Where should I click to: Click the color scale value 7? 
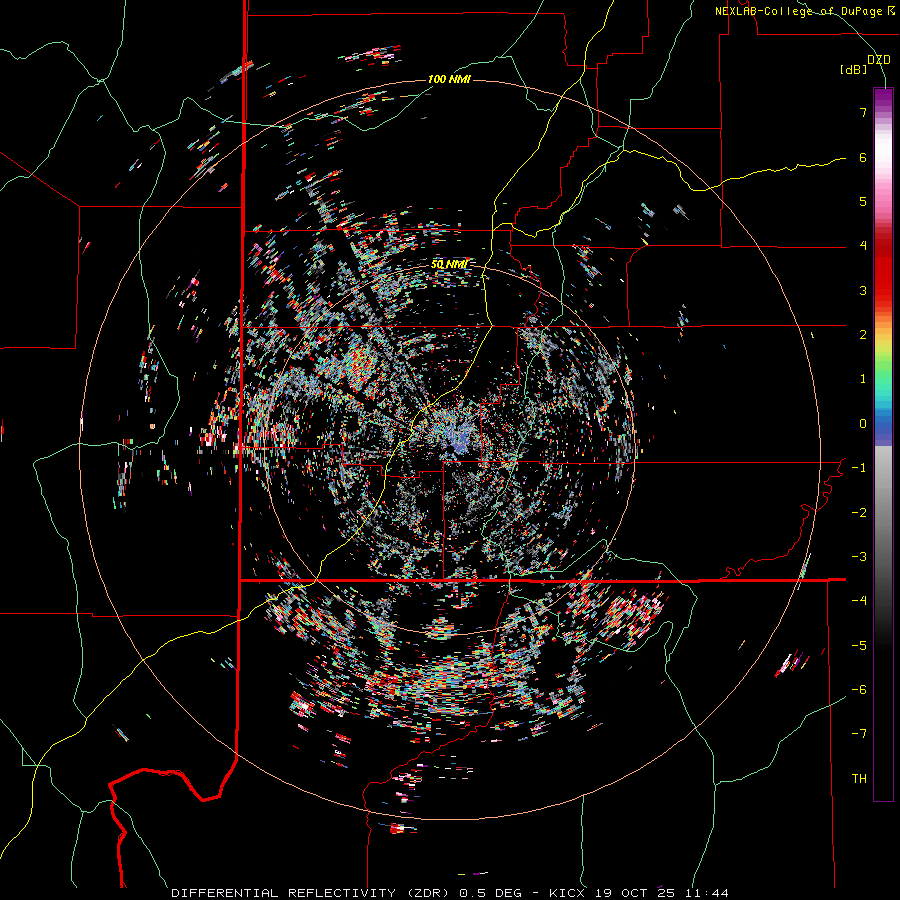[863, 112]
